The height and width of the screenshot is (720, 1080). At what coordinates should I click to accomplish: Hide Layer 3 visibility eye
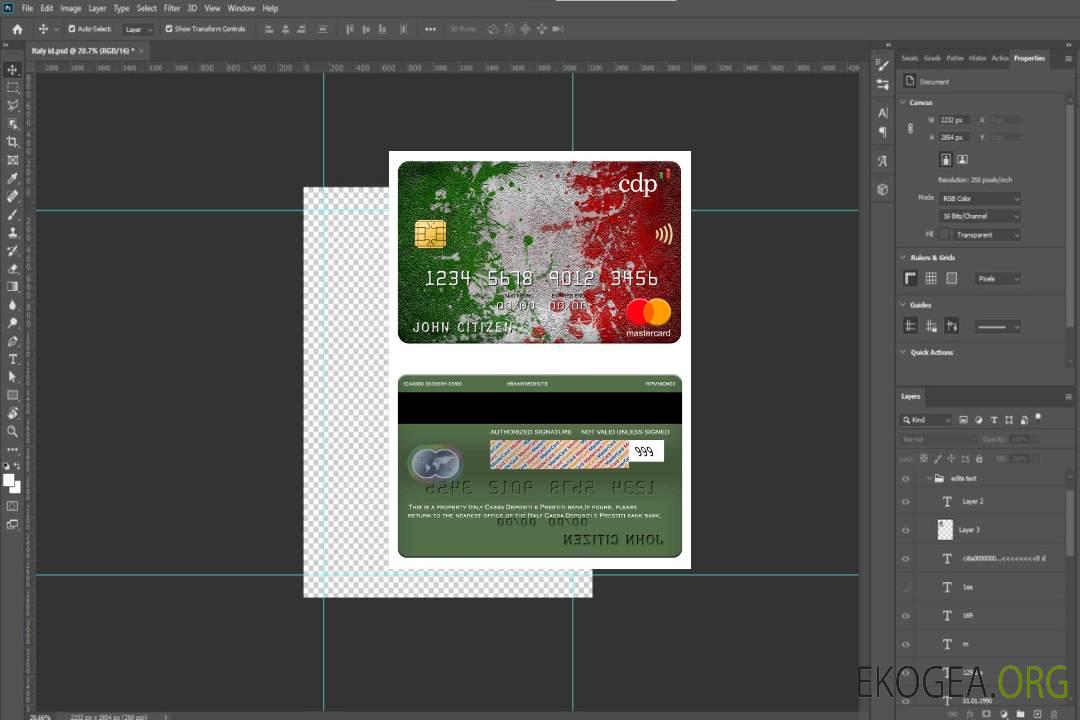pyautogui.click(x=906, y=531)
